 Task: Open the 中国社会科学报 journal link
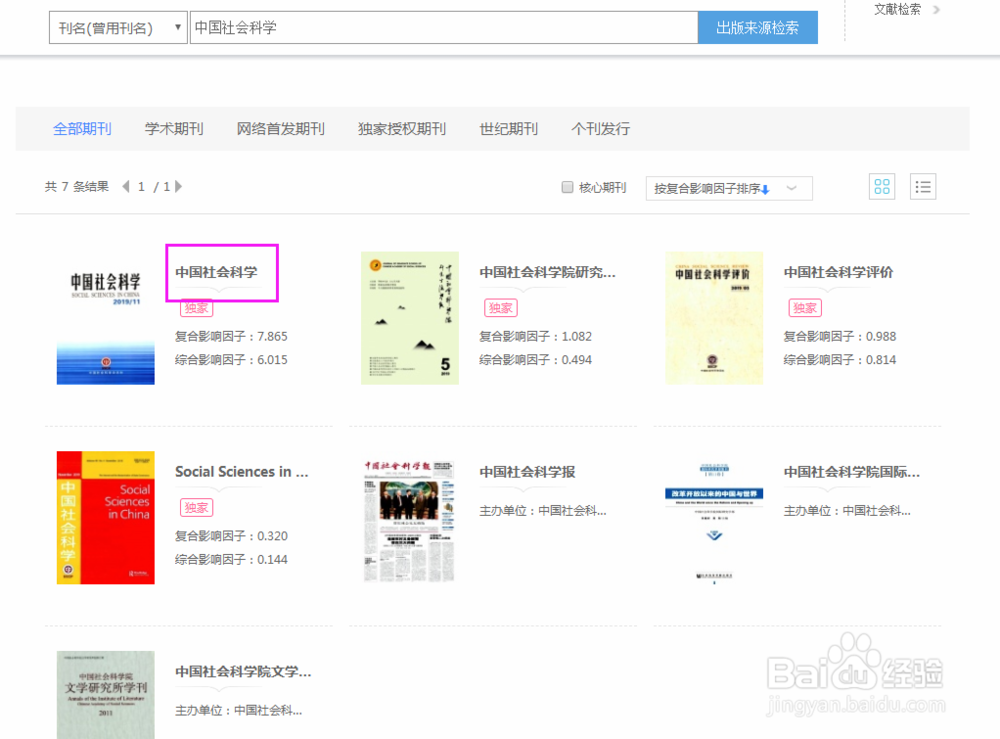(x=527, y=472)
